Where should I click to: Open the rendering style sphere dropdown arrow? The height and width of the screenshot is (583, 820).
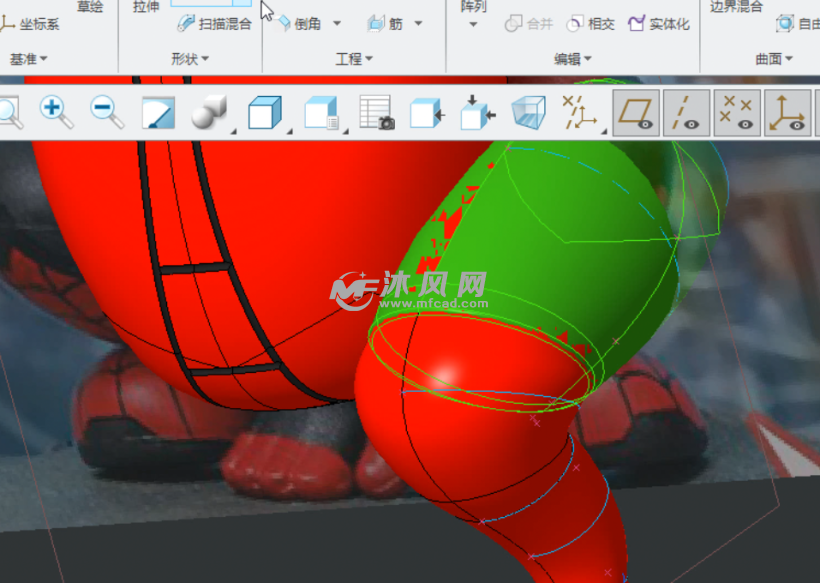(x=234, y=132)
